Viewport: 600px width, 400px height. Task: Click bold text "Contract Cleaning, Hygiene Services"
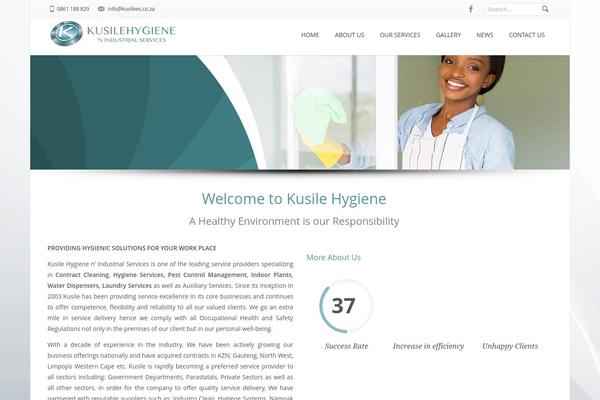pos(109,275)
